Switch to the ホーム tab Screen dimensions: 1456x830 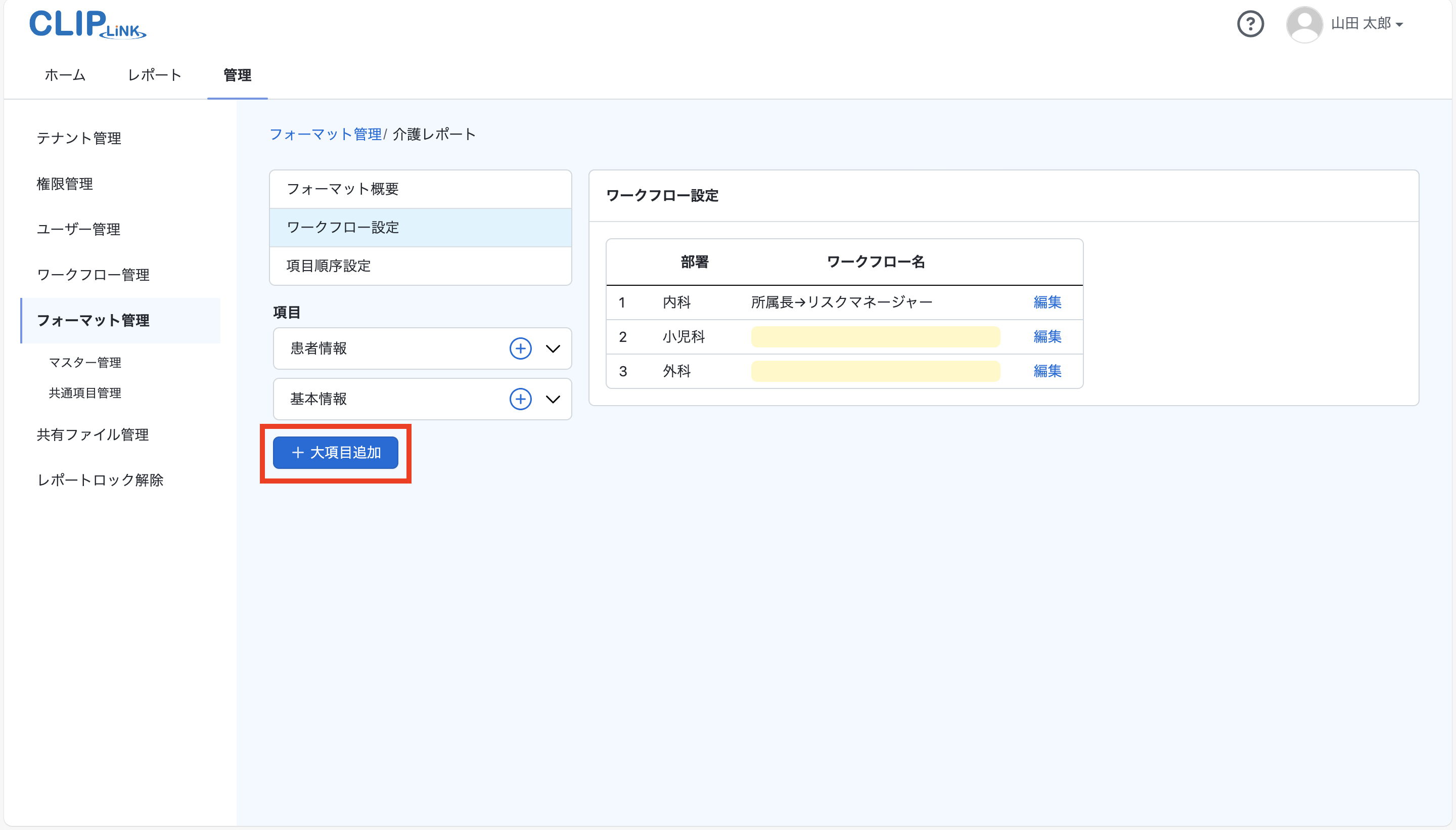[x=65, y=75]
